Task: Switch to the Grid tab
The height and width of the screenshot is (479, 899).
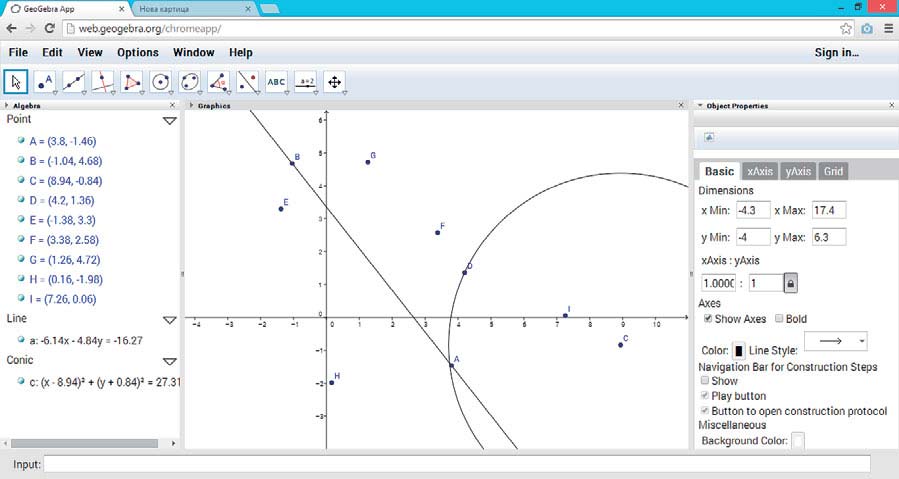Action: (x=833, y=171)
